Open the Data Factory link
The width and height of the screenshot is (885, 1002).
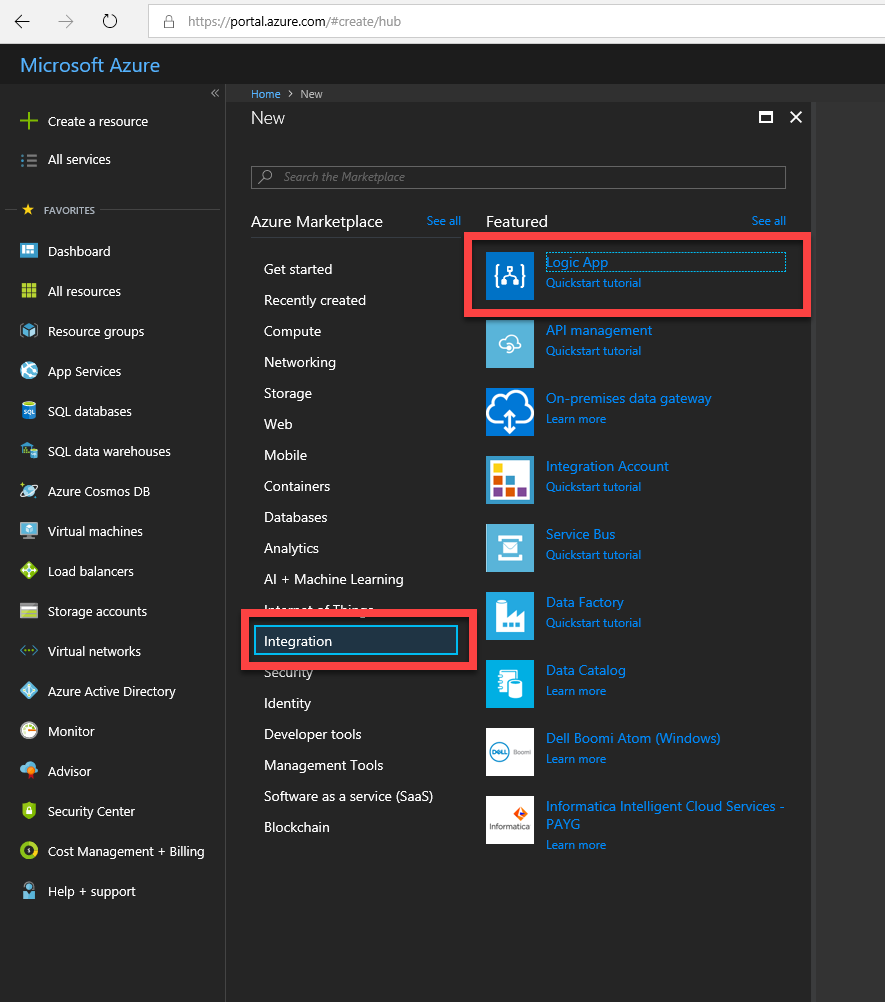585,602
